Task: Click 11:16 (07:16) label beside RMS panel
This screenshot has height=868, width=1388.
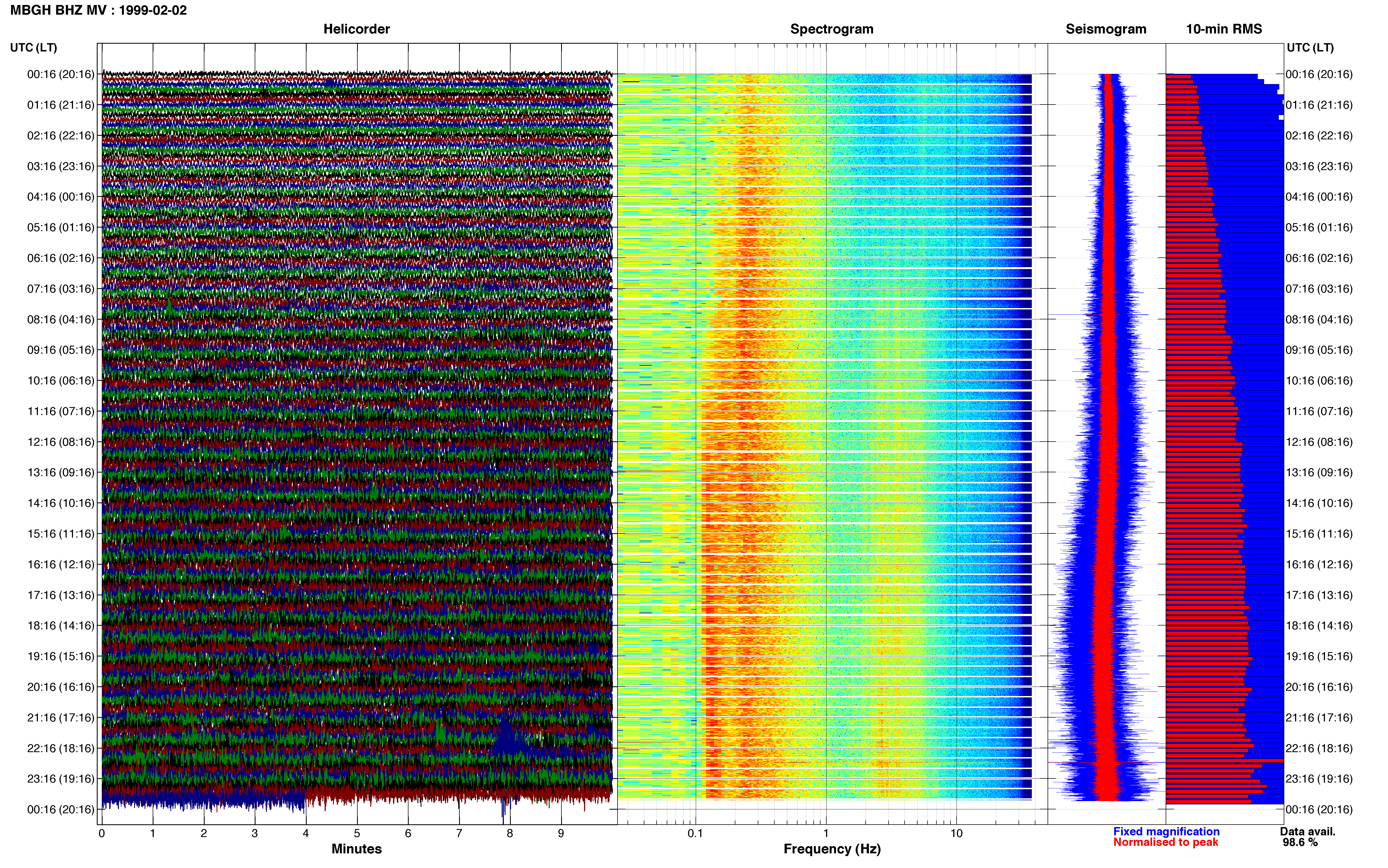Action: point(1319,412)
